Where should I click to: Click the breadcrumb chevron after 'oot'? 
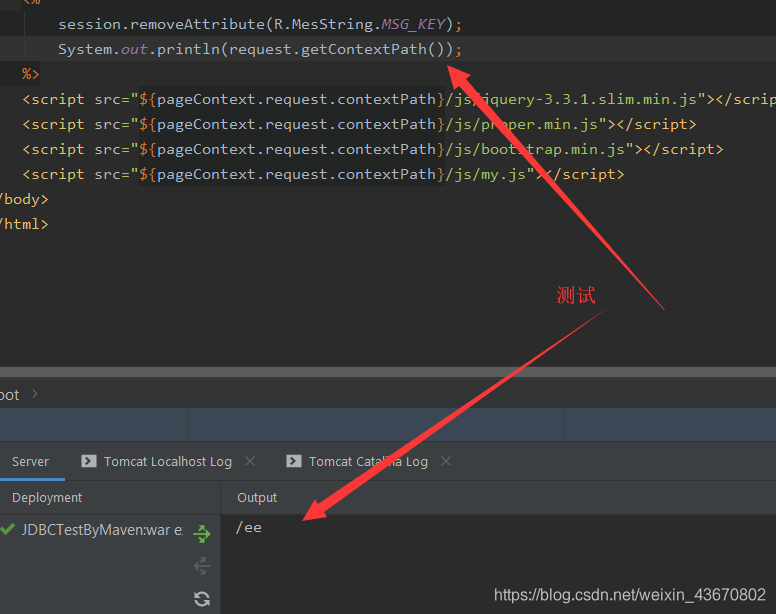[35, 394]
